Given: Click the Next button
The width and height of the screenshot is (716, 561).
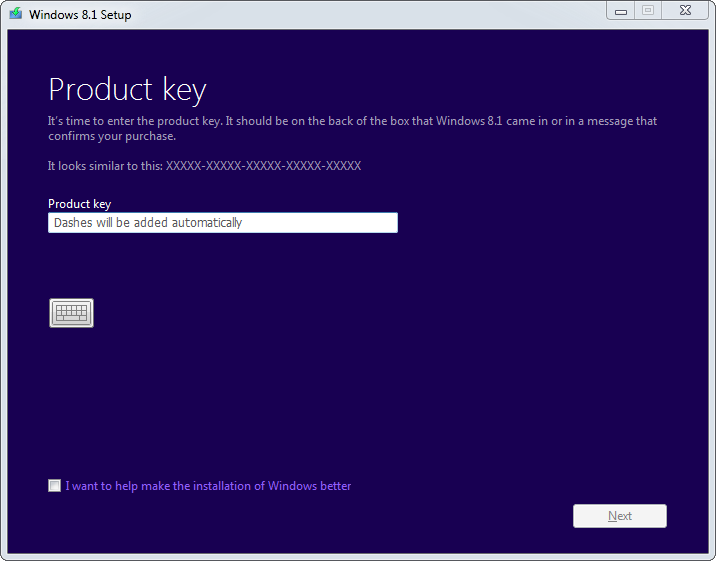Looking at the screenshot, I should (x=620, y=516).
